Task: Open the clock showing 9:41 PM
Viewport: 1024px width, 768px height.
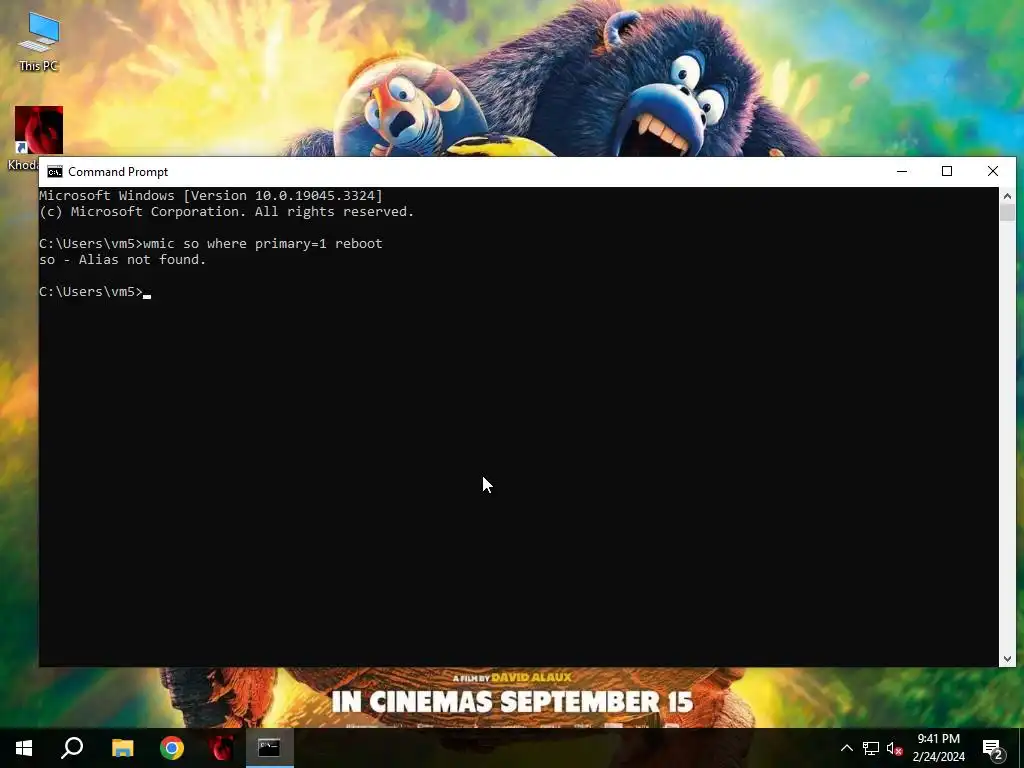Action: [938, 748]
